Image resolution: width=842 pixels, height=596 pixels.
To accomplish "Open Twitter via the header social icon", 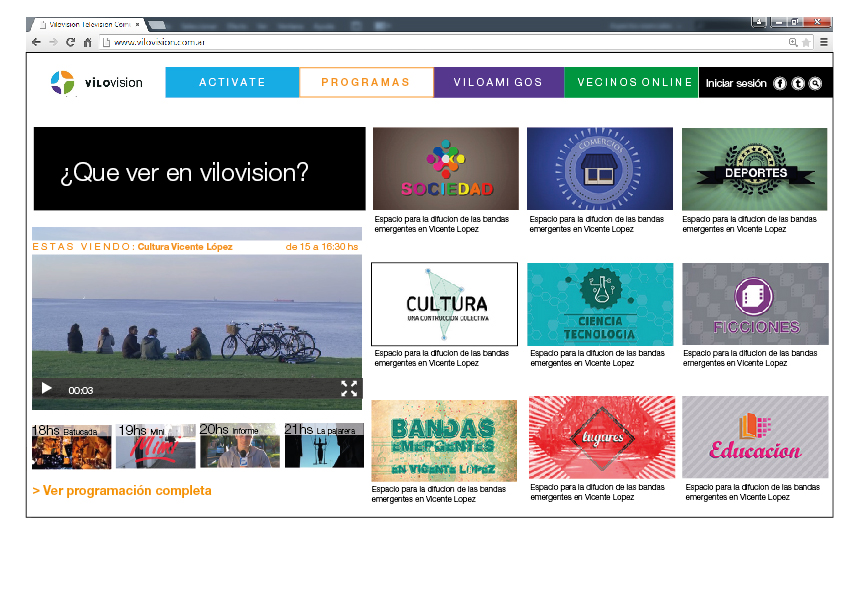I will [x=798, y=83].
